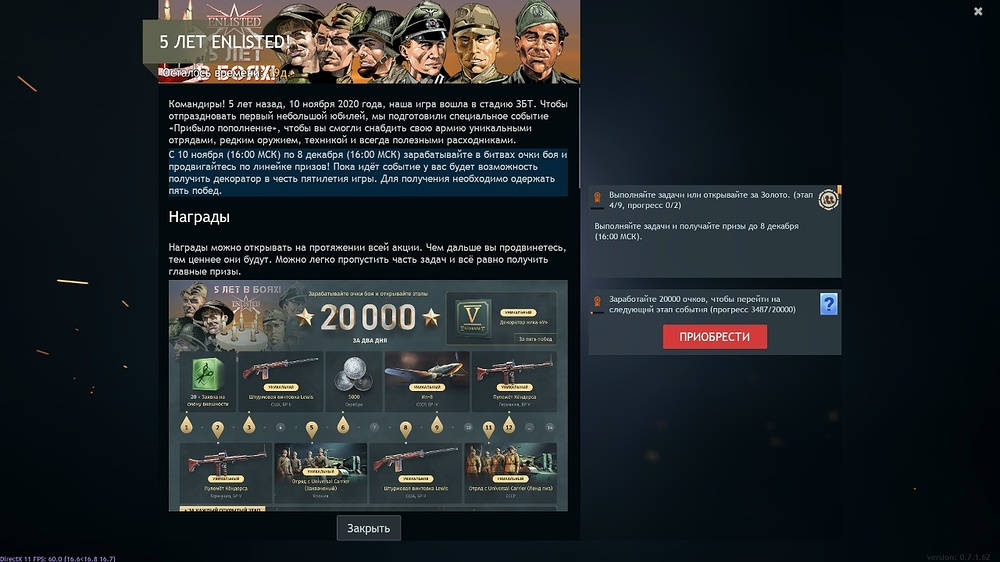Click the Il-8 aircraft reward image

click(427, 373)
